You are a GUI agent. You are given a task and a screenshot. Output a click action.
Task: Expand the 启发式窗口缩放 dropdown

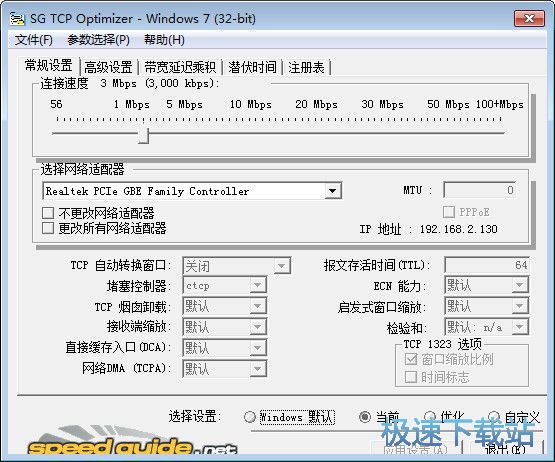coord(520,306)
